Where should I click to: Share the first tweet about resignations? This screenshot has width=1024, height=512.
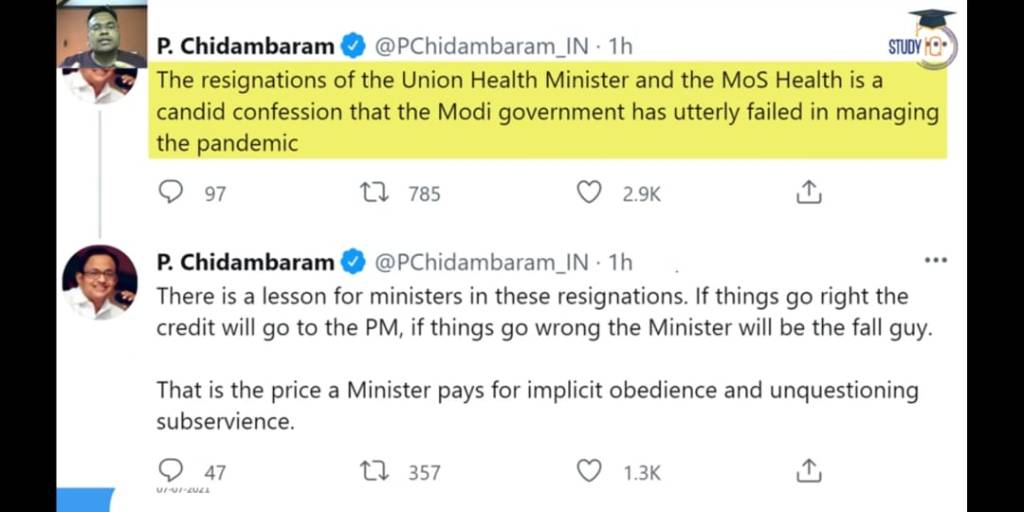click(x=808, y=192)
